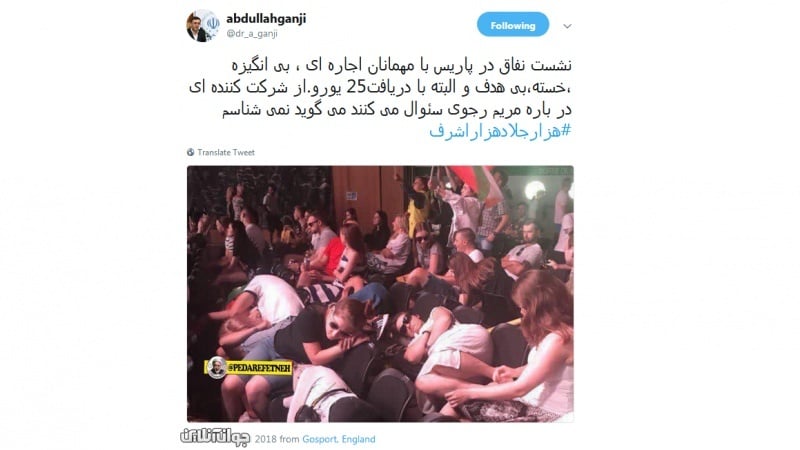Screen dimensions: 800x450
Task: Open the tweet's attached crowd photo
Action: (x=380, y=293)
